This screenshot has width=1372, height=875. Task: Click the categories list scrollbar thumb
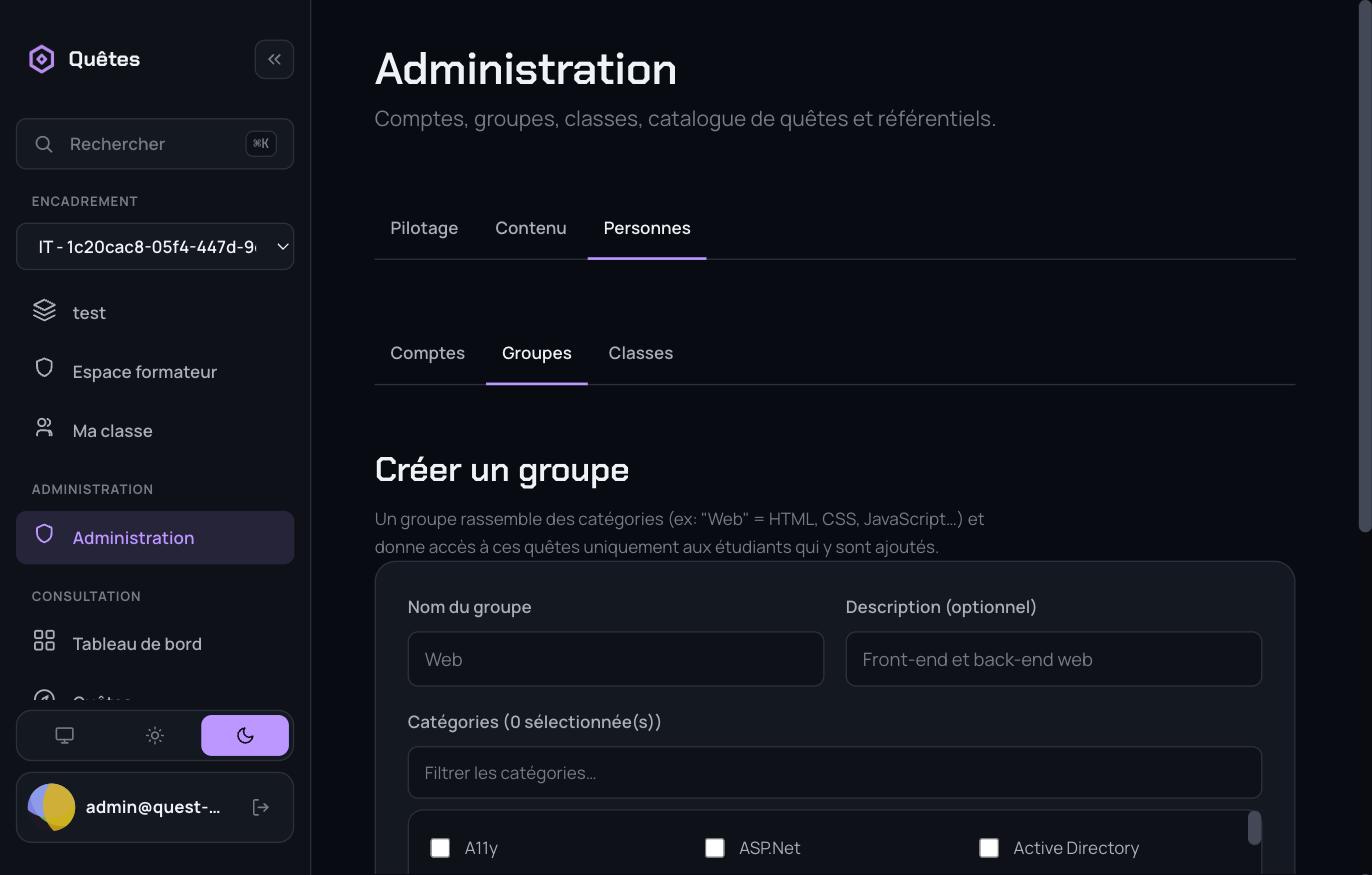[x=1254, y=828]
